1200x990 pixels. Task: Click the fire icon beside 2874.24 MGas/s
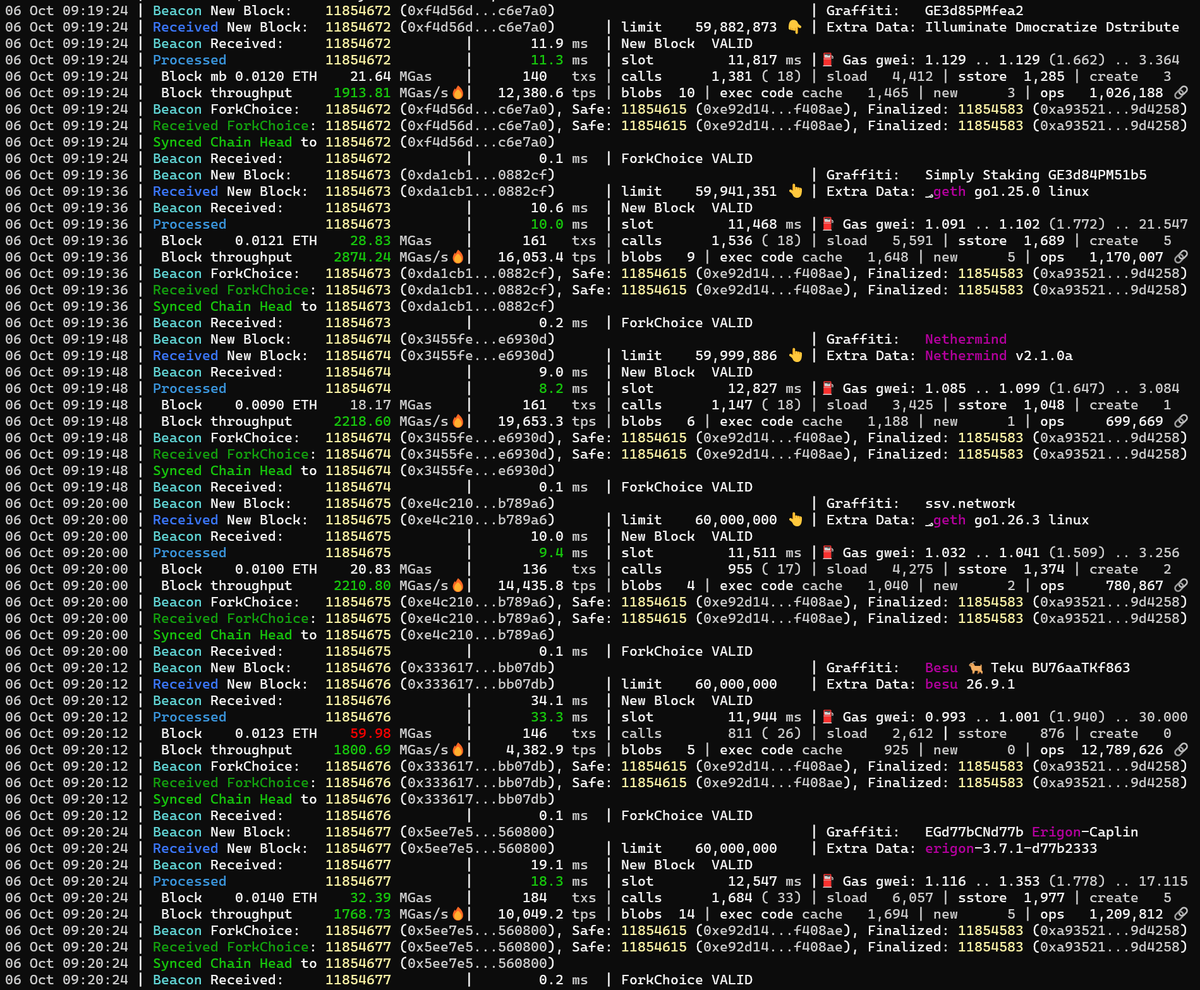tap(458, 257)
